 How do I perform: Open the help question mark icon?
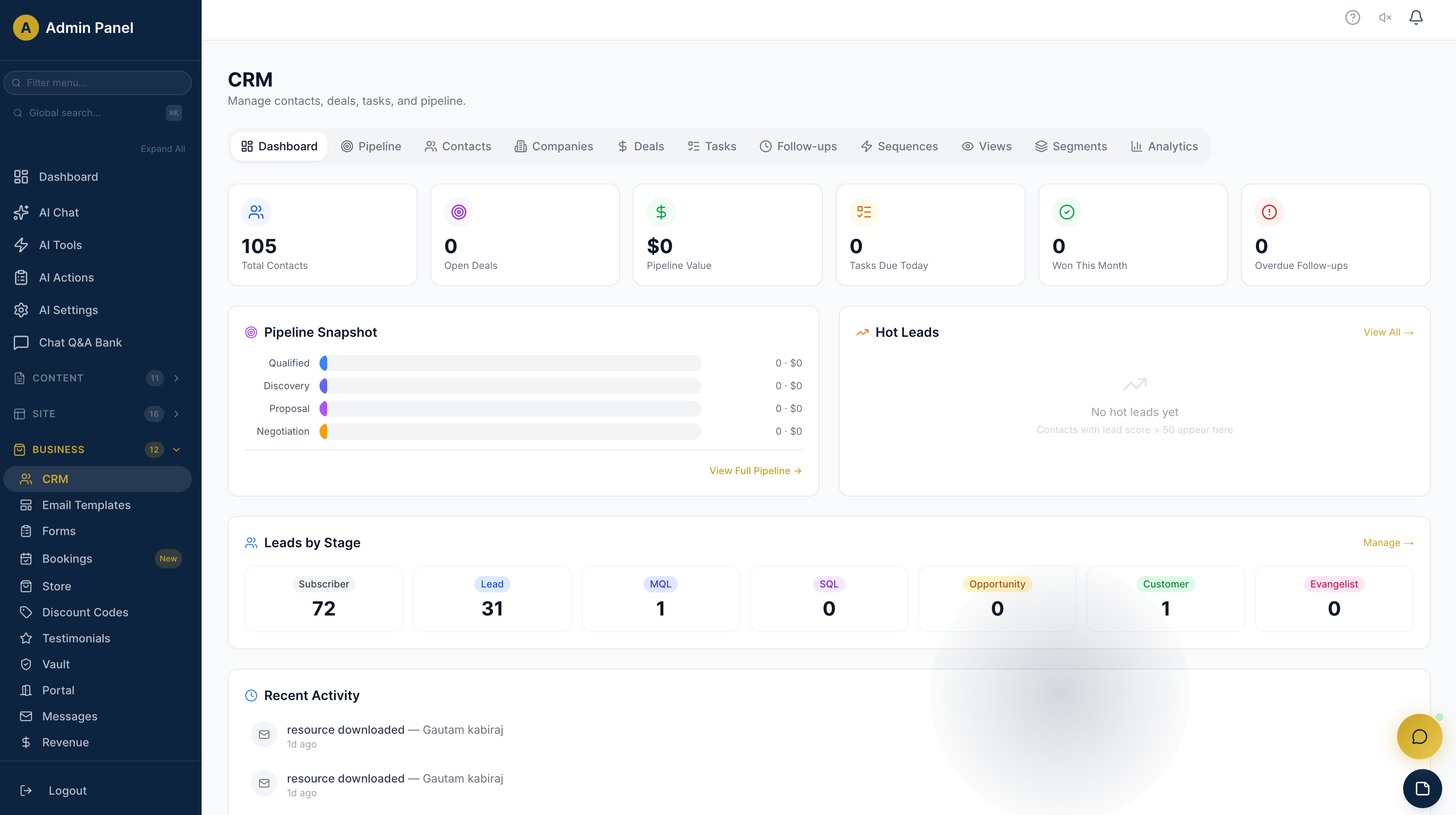(1353, 17)
